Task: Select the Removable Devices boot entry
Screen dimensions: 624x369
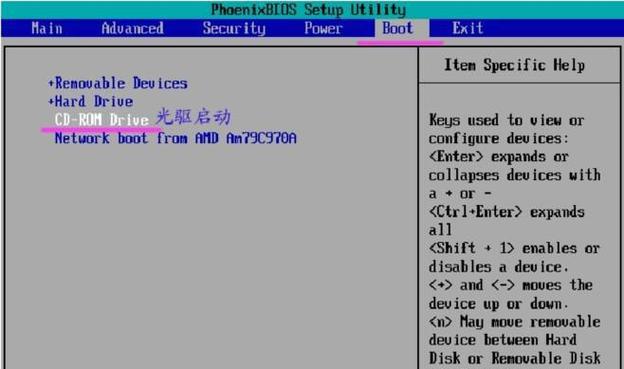Action: 121,83
